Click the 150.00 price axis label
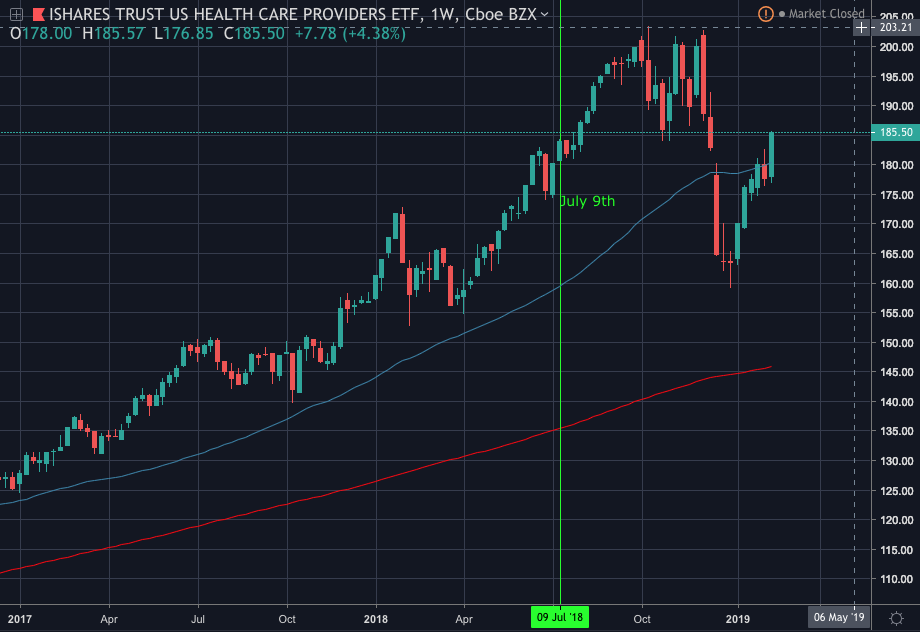Image resolution: width=920 pixels, height=632 pixels. coord(896,343)
